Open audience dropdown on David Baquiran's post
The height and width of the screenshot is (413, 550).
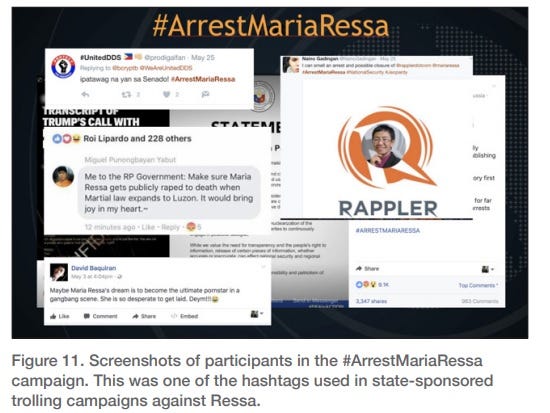click(x=257, y=314)
